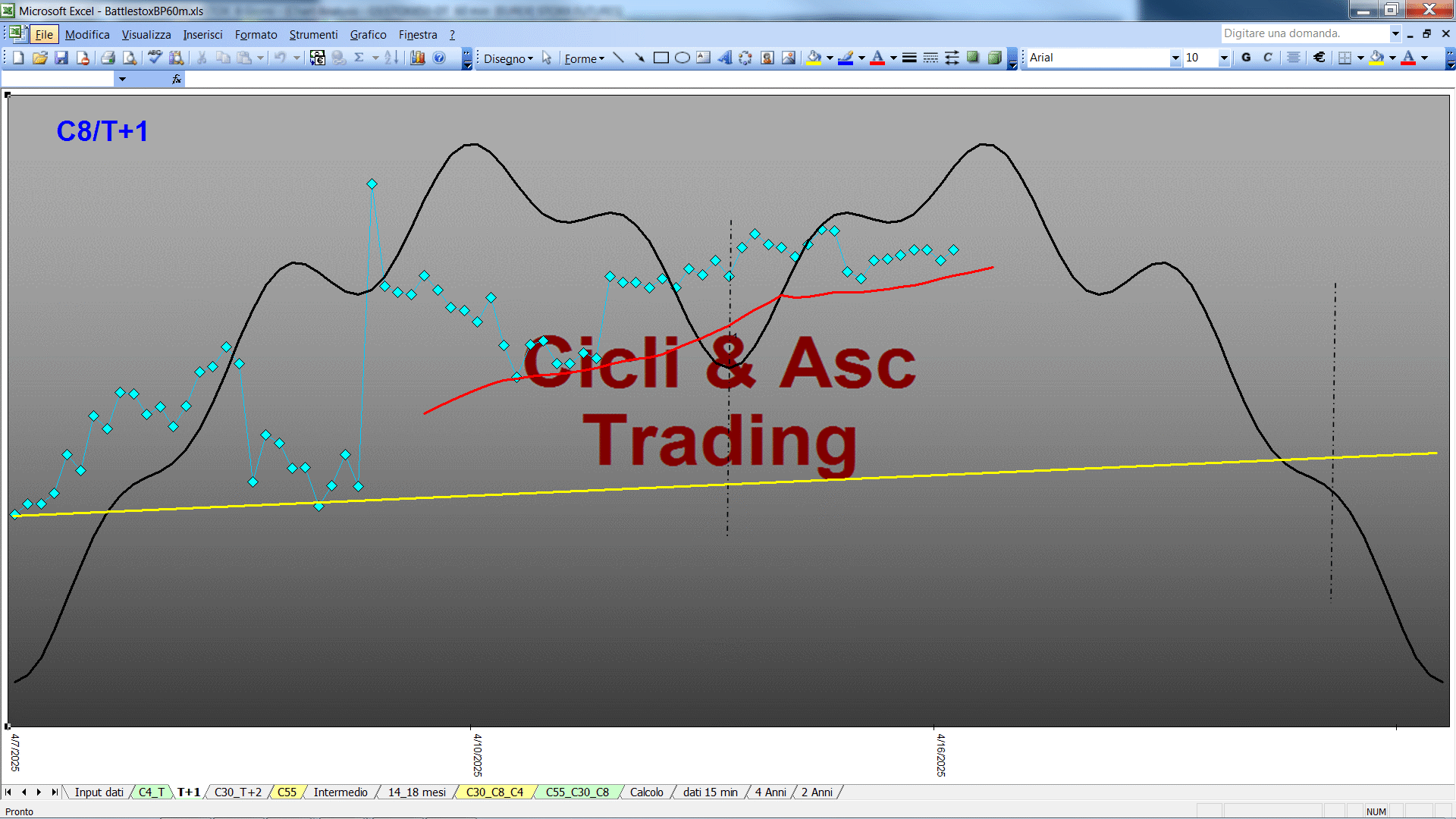Click the Research binoculars icon
This screenshot has width=1456, height=819.
coord(177,58)
